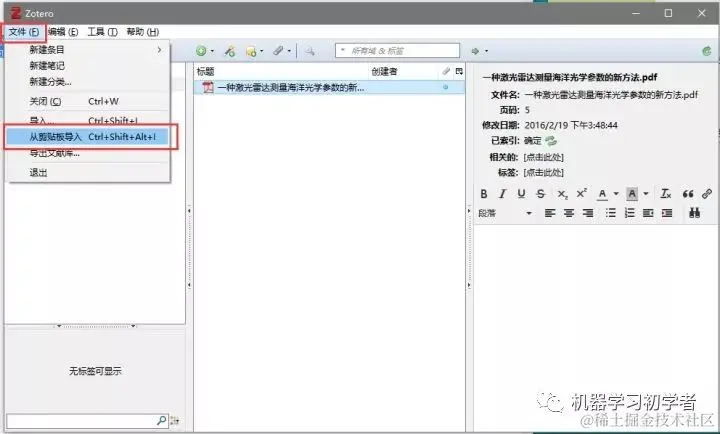This screenshot has height=434, width=720.
Task: Align text left in the note editor
Action: 550,213
